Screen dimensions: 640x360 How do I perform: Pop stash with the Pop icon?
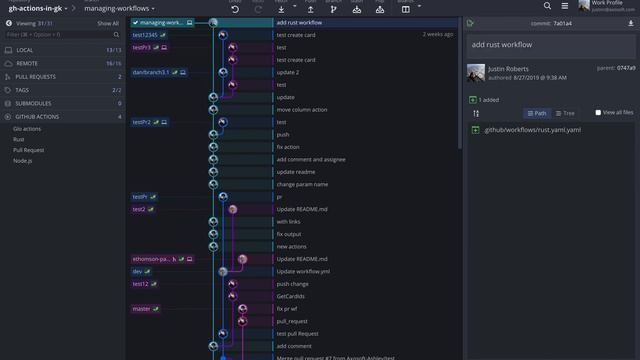coord(380,9)
